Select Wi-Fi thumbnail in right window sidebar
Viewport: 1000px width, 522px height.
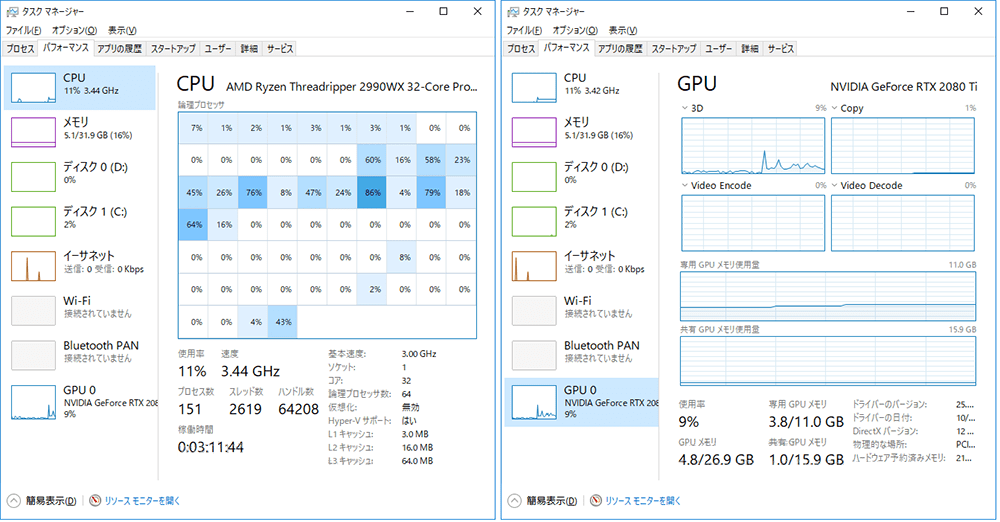[x=534, y=311]
